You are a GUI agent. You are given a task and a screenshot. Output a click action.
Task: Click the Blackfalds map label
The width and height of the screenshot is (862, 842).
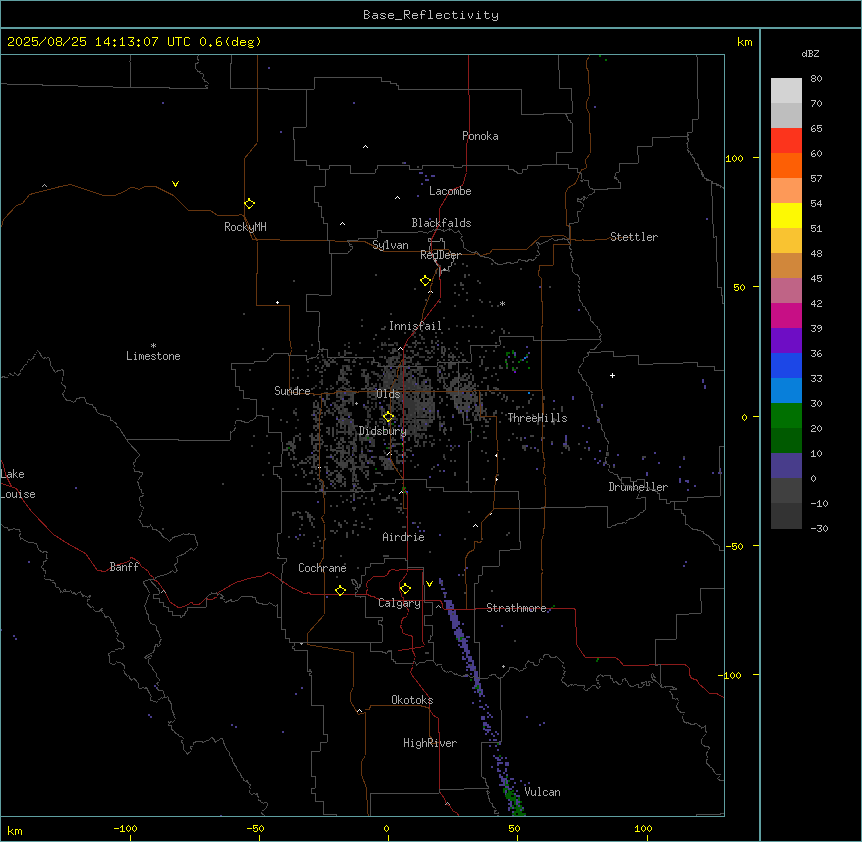pos(441,223)
